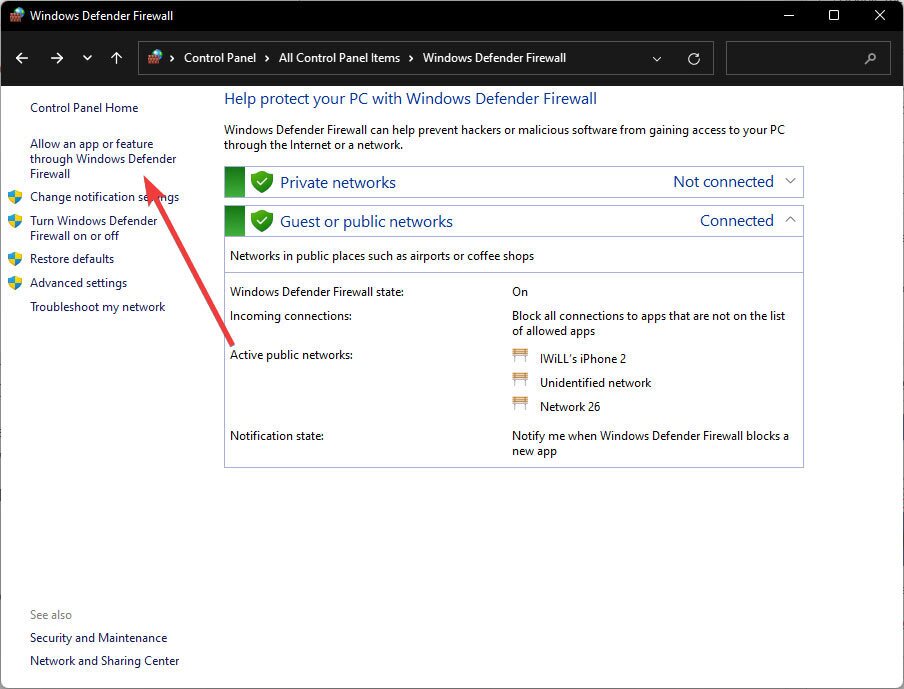The height and width of the screenshot is (689, 904).
Task: Open Advanced settings link
Action: click(x=78, y=283)
